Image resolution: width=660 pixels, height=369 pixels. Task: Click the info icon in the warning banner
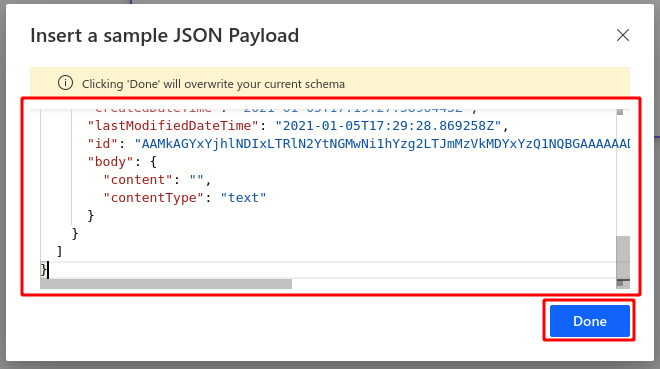(x=65, y=83)
